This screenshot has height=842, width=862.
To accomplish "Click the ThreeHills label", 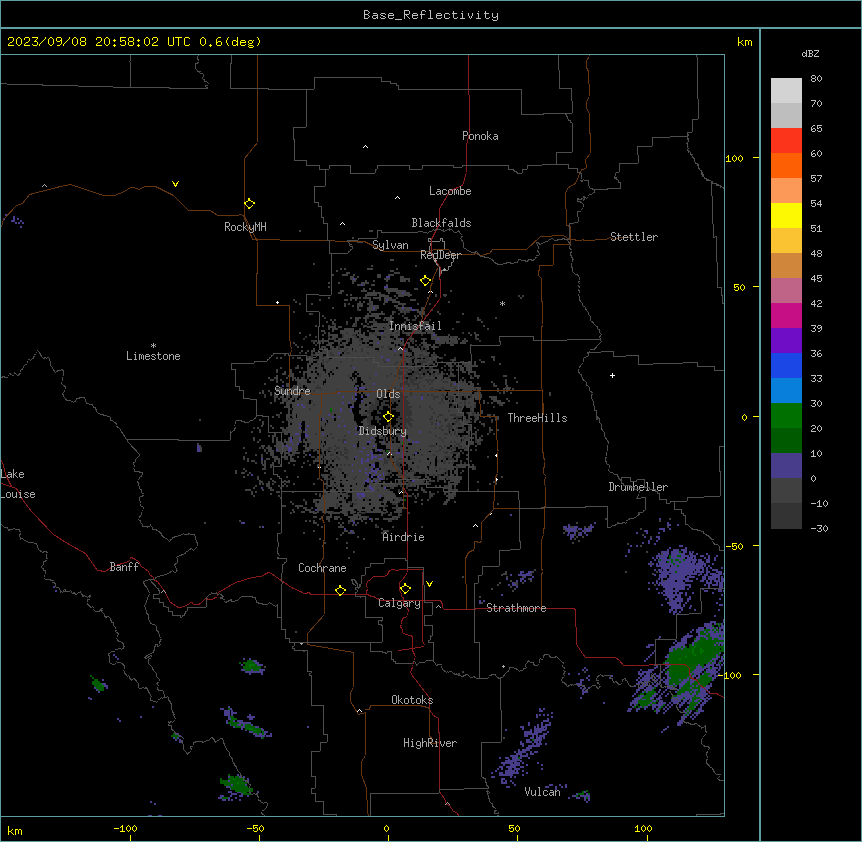I will pyautogui.click(x=537, y=418).
